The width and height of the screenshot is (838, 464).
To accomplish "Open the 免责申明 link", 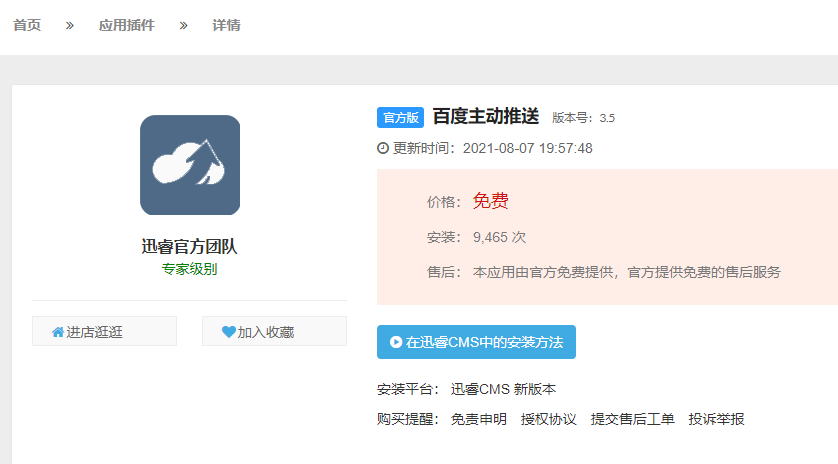I will click(x=478, y=419).
